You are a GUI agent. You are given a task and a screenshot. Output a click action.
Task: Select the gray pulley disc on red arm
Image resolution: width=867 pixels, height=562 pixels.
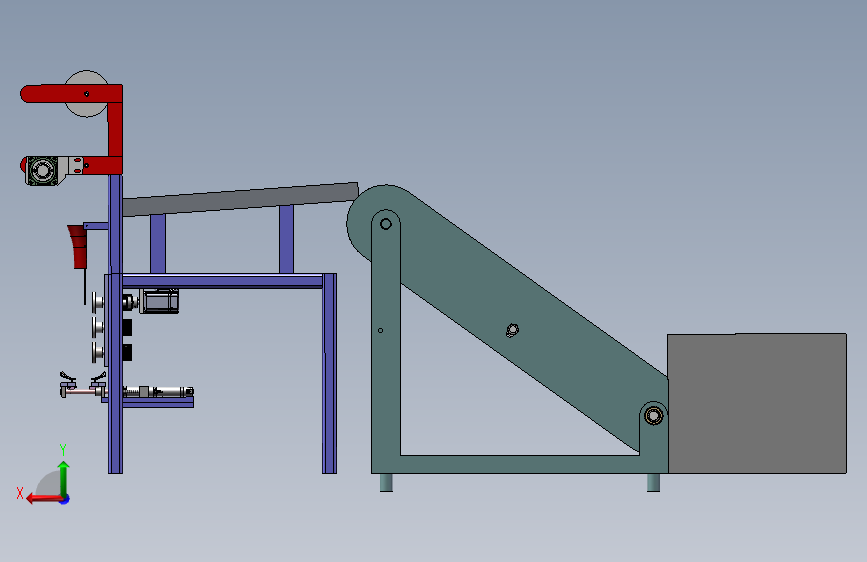coord(86,93)
